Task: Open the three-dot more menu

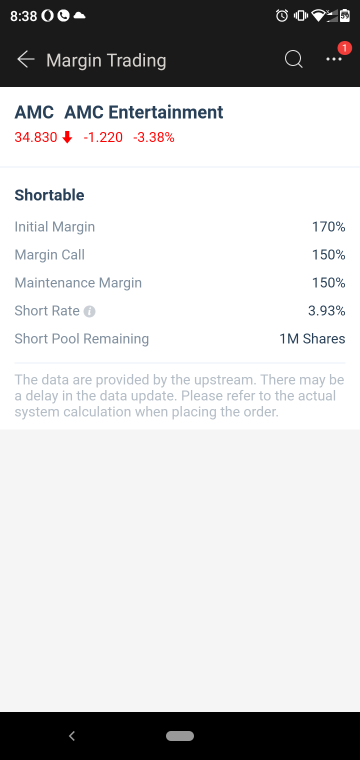Action: pyautogui.click(x=333, y=59)
